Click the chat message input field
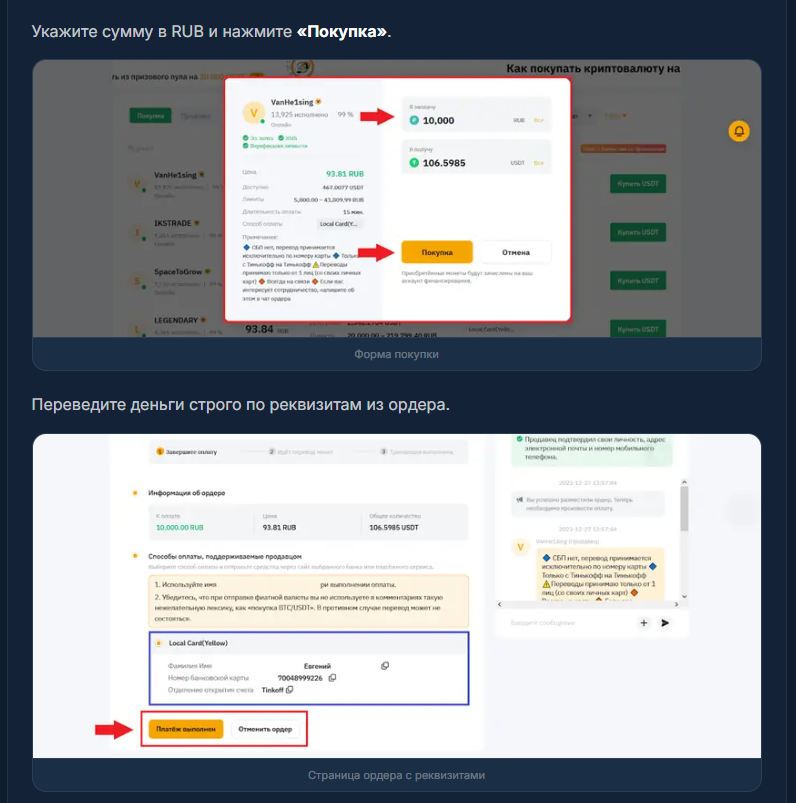Screen dimensions: 796x803 tap(569, 623)
